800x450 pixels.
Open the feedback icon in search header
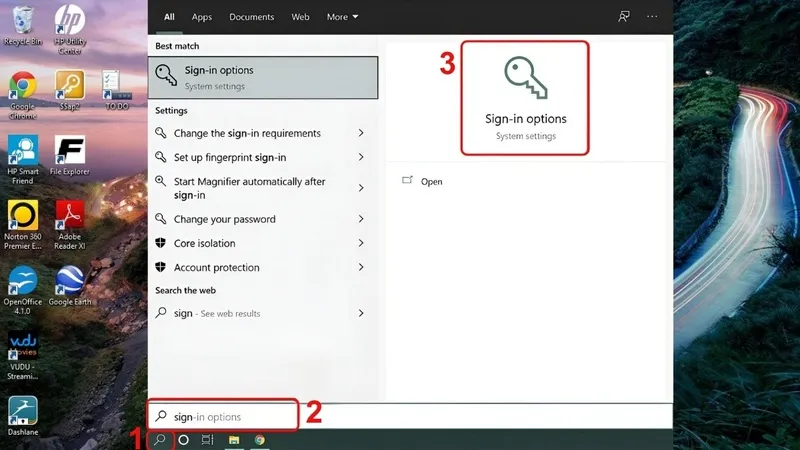pos(623,16)
